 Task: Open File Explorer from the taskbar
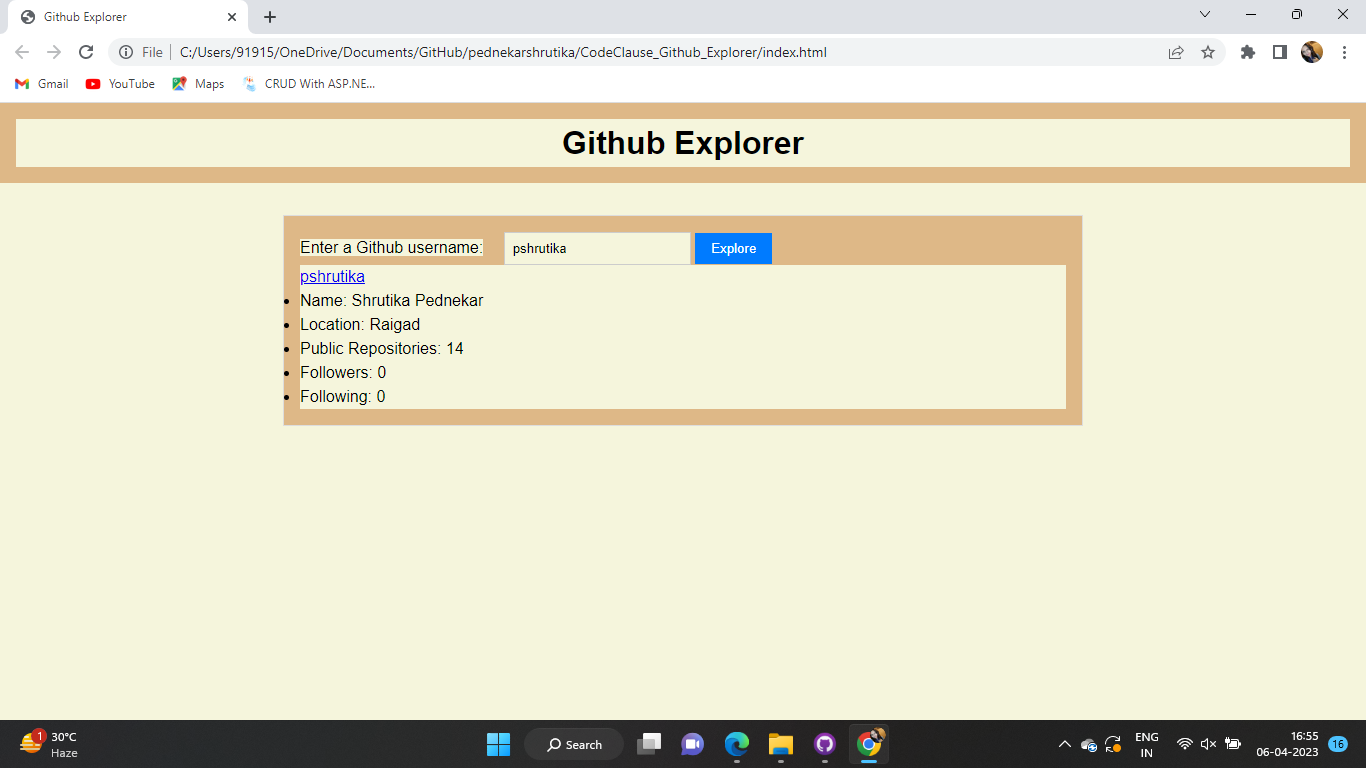point(781,744)
